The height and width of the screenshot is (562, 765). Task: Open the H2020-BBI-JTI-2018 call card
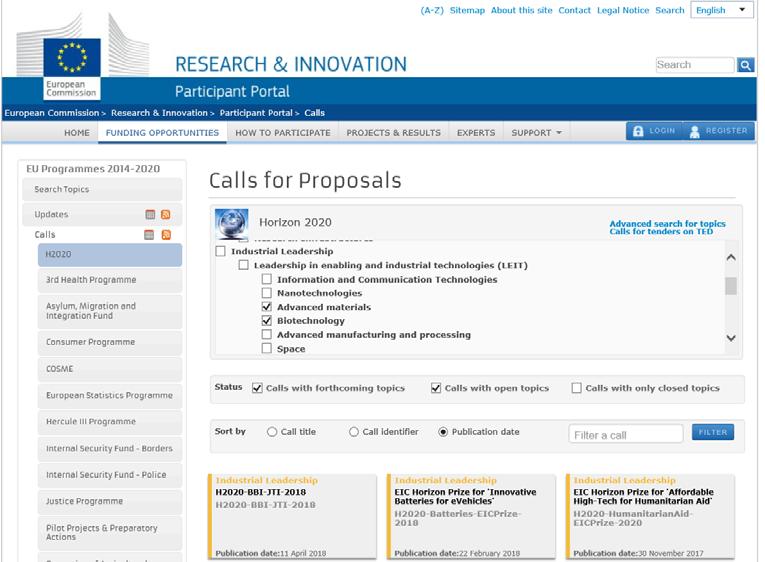(x=292, y=516)
